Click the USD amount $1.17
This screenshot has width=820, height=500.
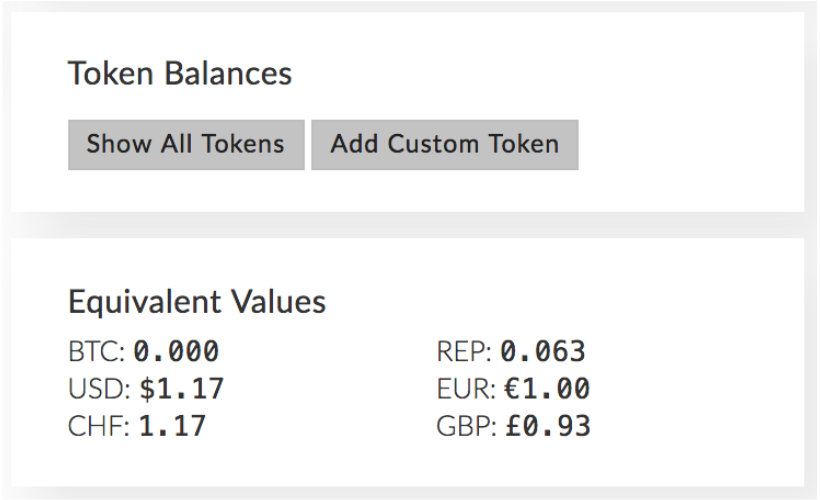click(179, 389)
